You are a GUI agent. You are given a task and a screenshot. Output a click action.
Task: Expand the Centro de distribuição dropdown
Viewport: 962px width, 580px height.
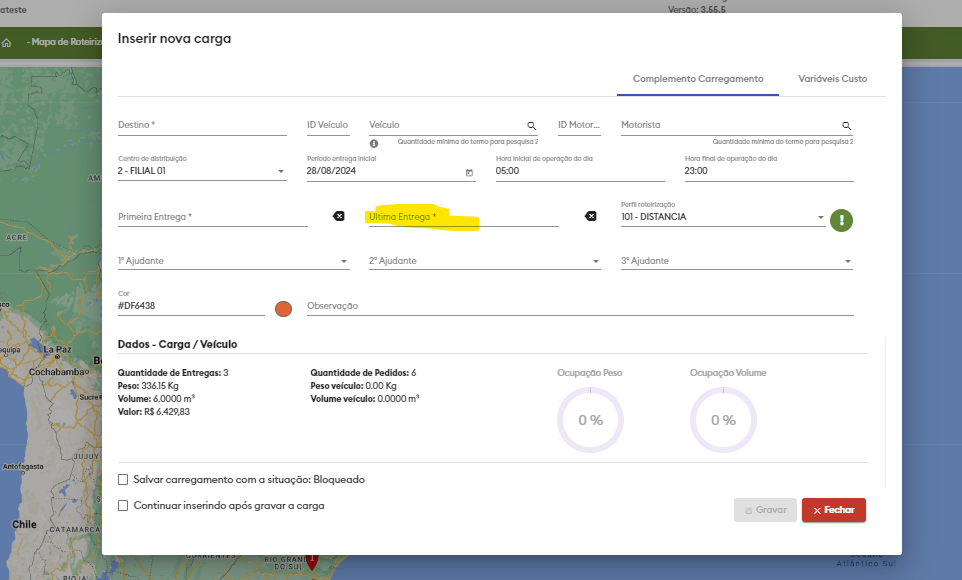pyautogui.click(x=280, y=172)
